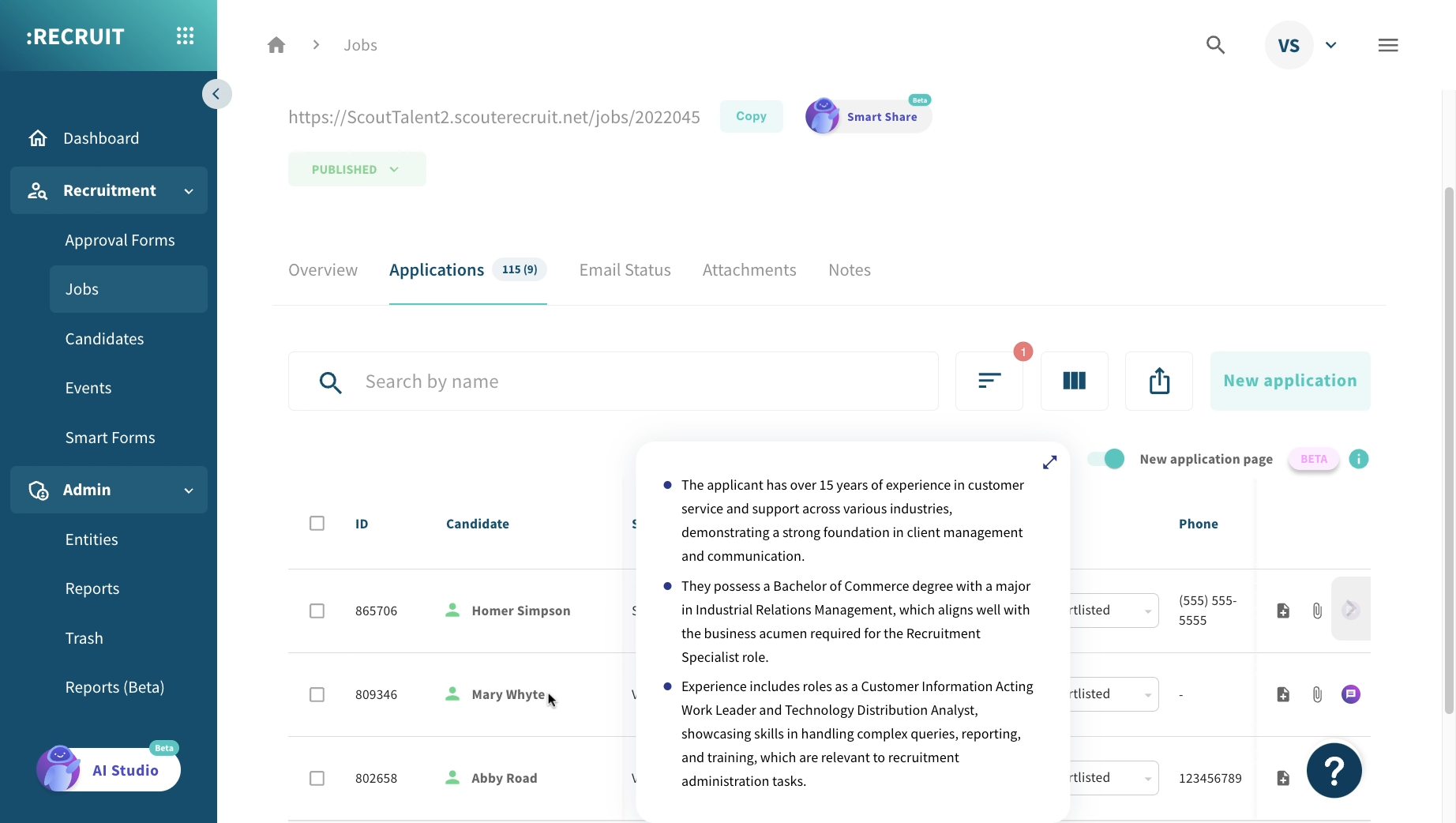Select the header checkbox to select all applicants
This screenshot has width=1456, height=823.
click(x=317, y=523)
